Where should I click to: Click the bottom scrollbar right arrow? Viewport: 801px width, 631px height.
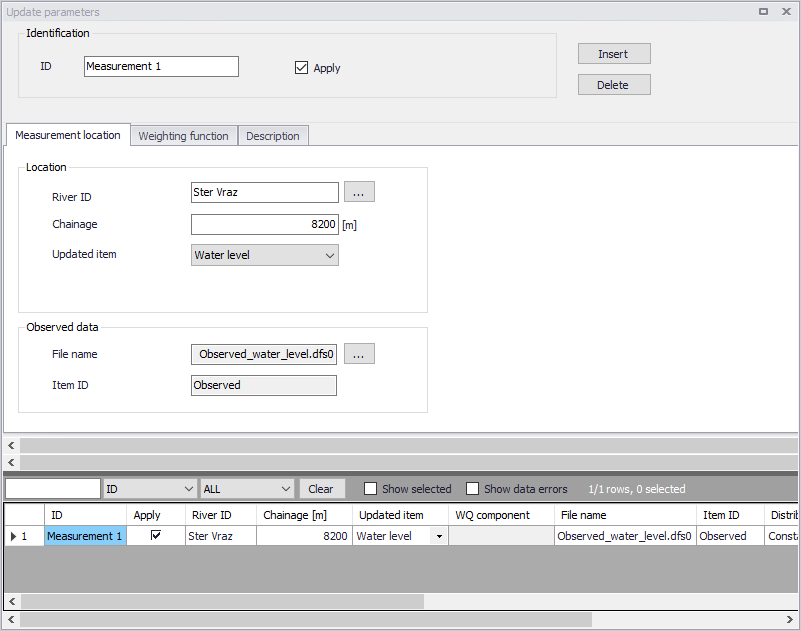pyautogui.click(x=790, y=620)
